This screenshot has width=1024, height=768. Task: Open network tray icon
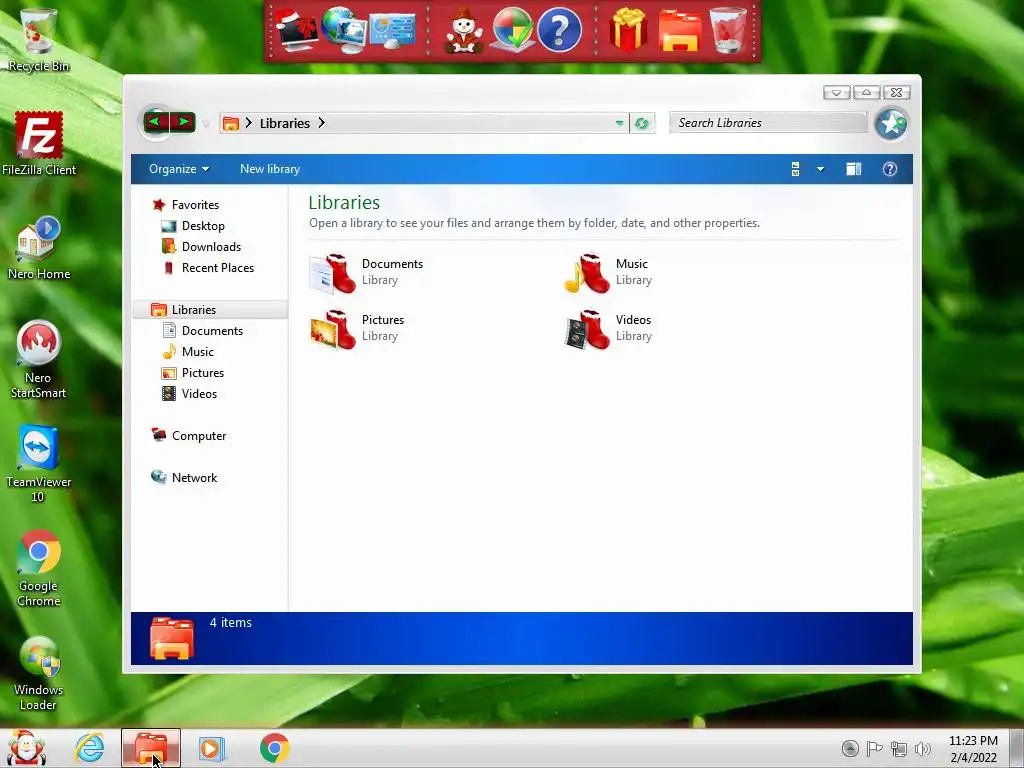point(899,749)
